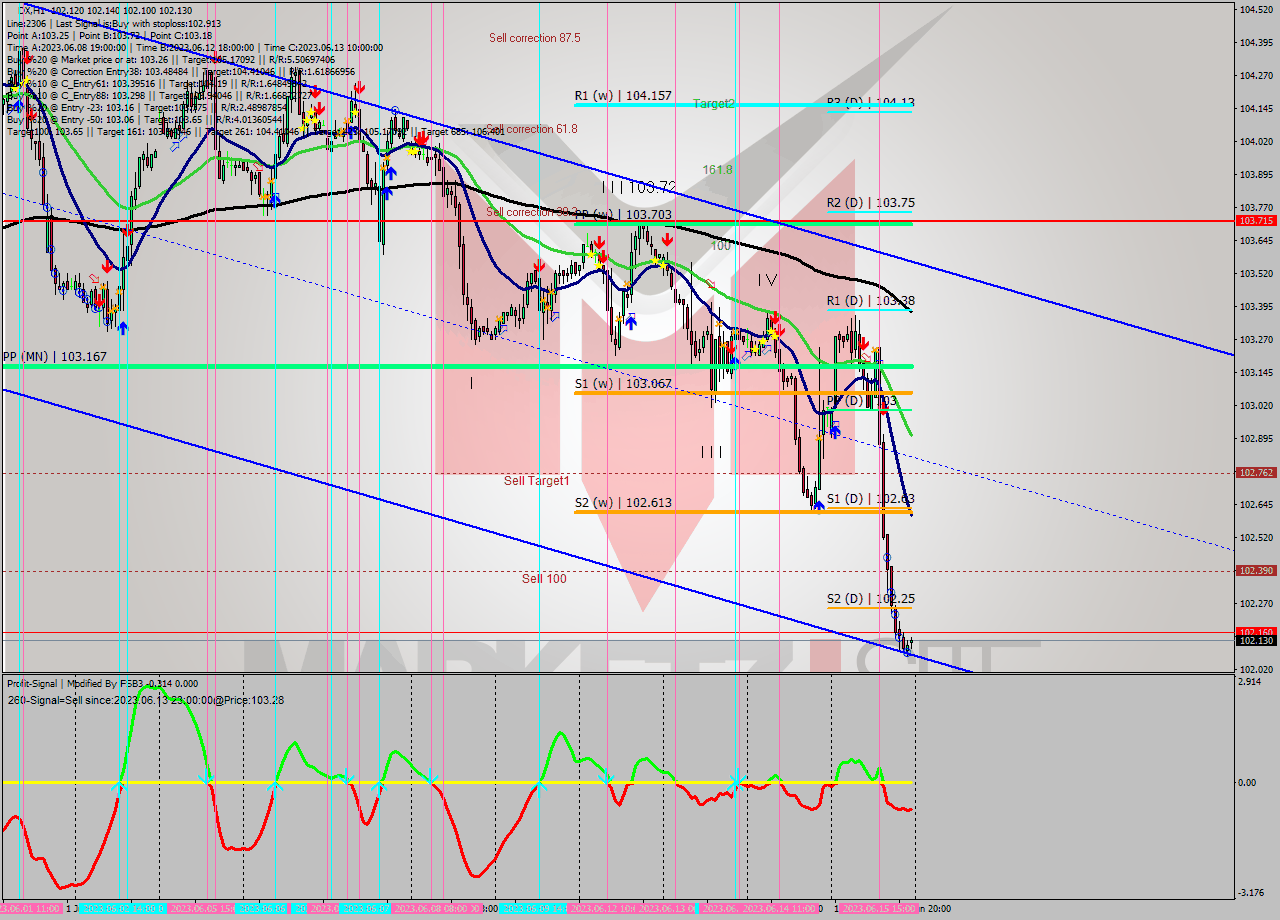Click the 'Sell Target1' label
Image resolution: width=1280 pixels, height=920 pixels.
(x=536, y=481)
